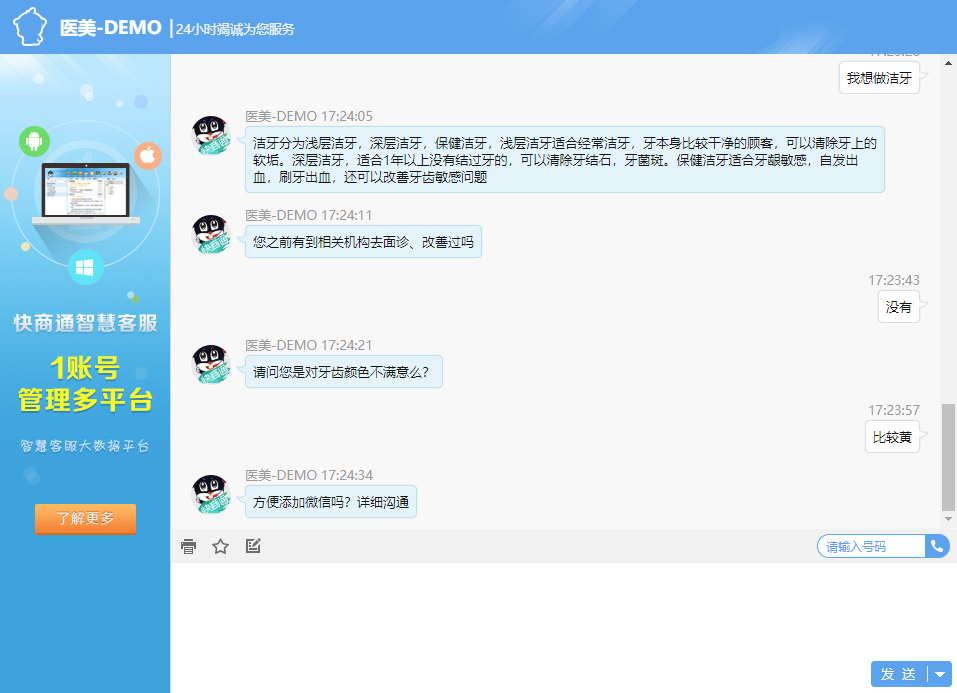
Task: Click the customer service avatar beside the 17:24:05 message
Action: (x=211, y=135)
